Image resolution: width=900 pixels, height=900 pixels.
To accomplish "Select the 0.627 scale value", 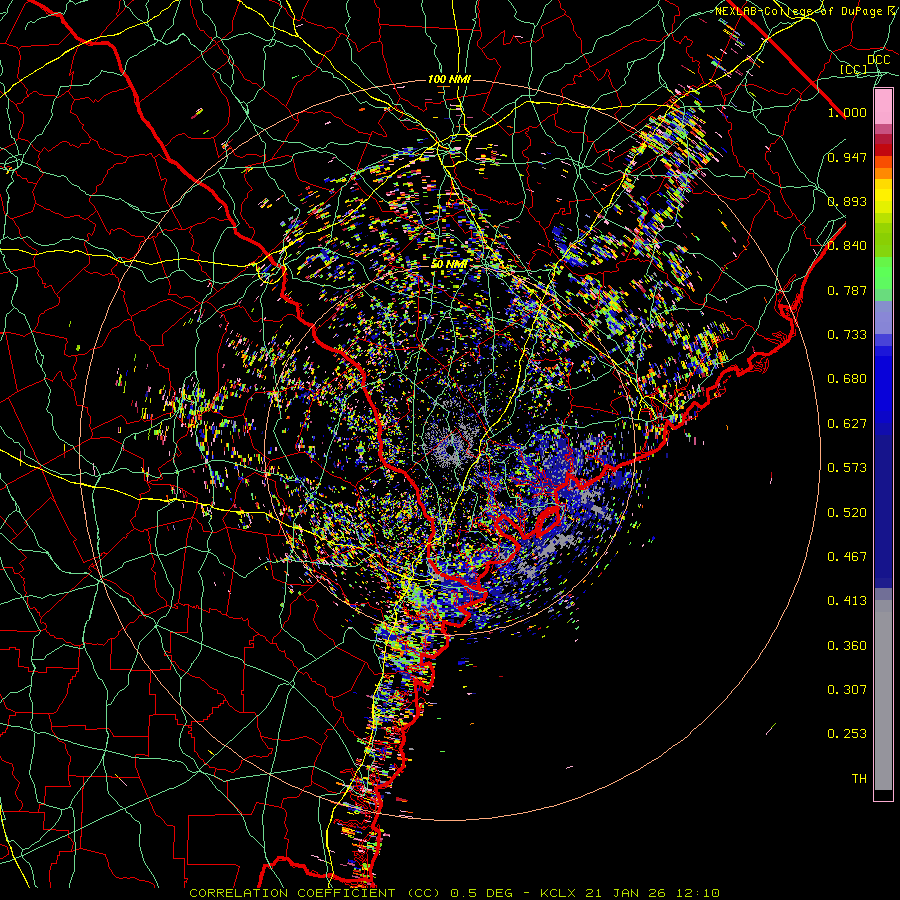I will point(847,424).
